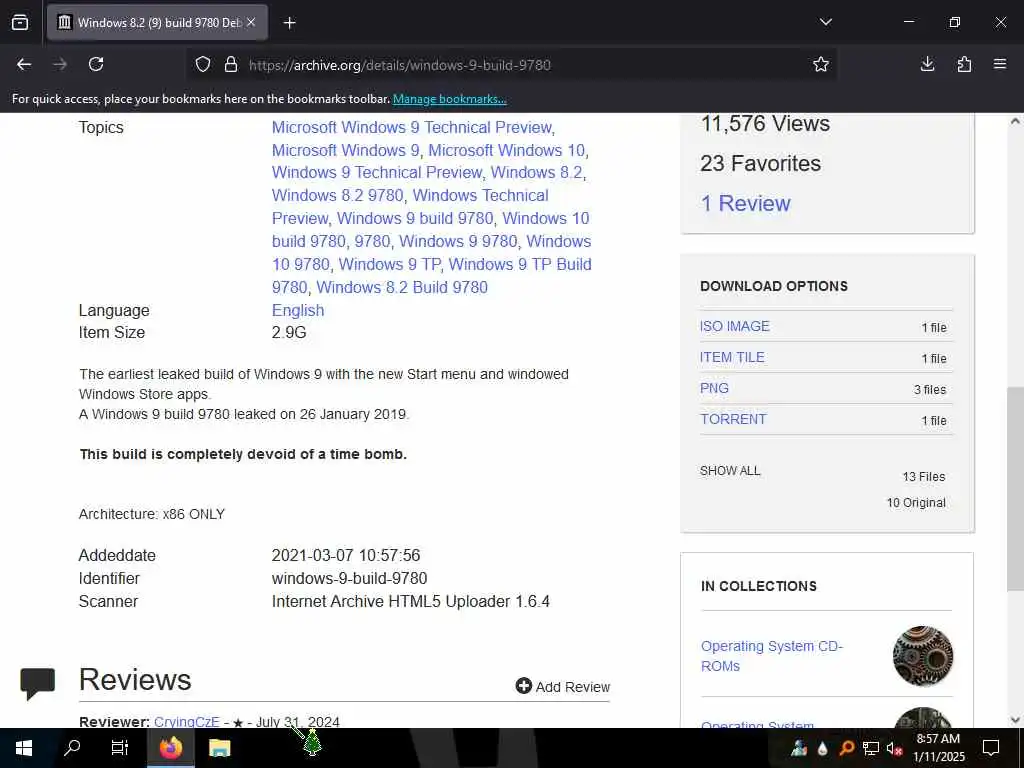Click the people tray icon
1024x768 pixels.
799,748
